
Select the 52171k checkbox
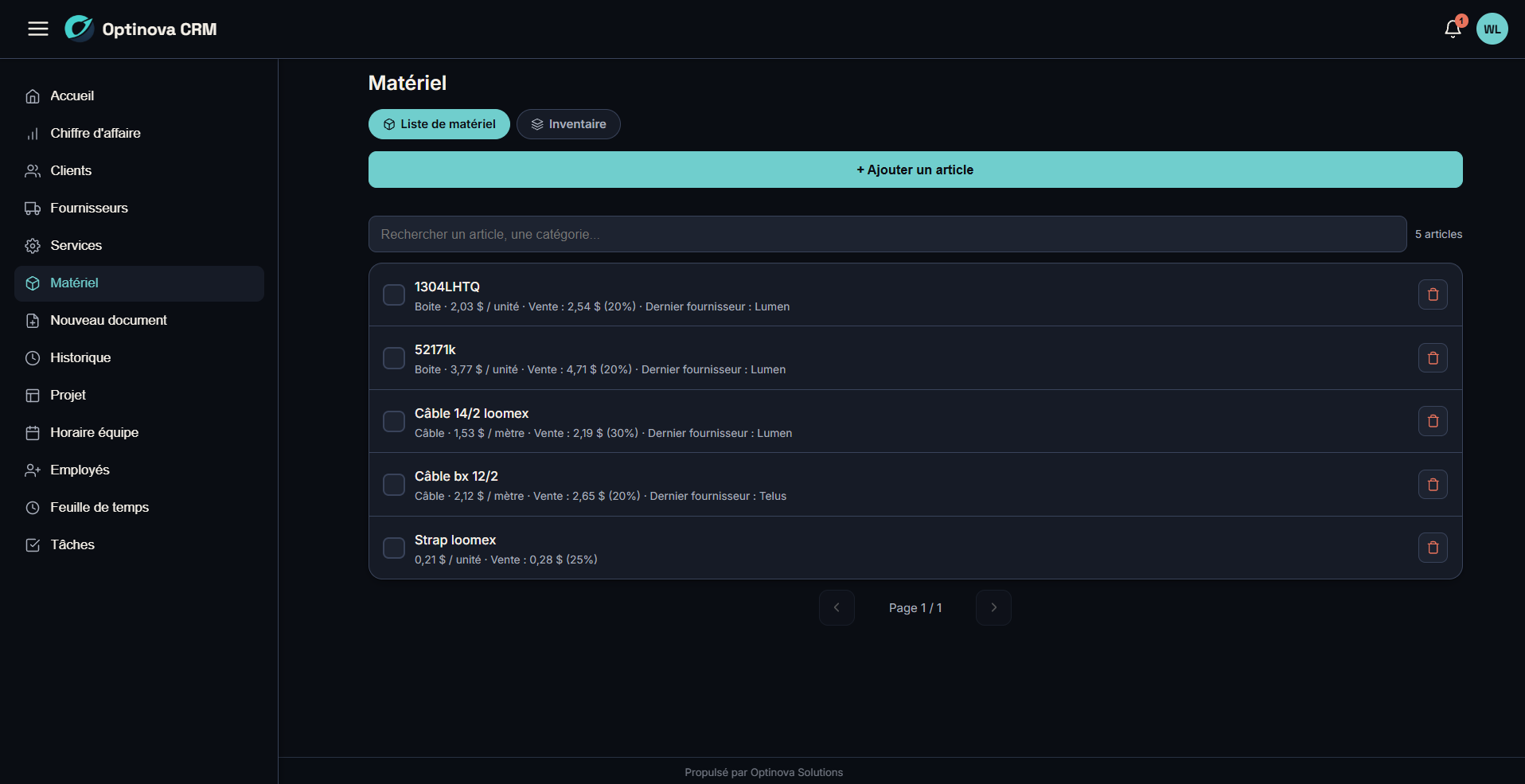pyautogui.click(x=394, y=358)
